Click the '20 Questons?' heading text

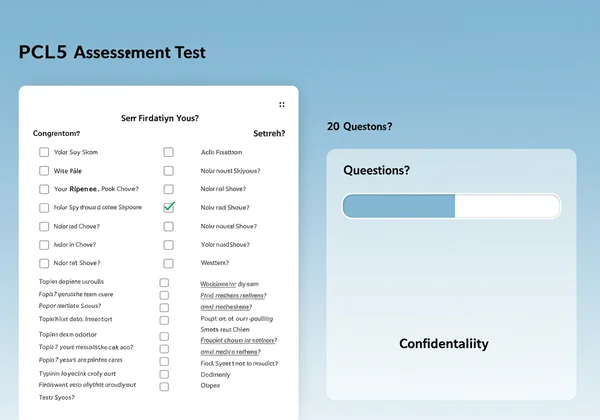(x=359, y=127)
